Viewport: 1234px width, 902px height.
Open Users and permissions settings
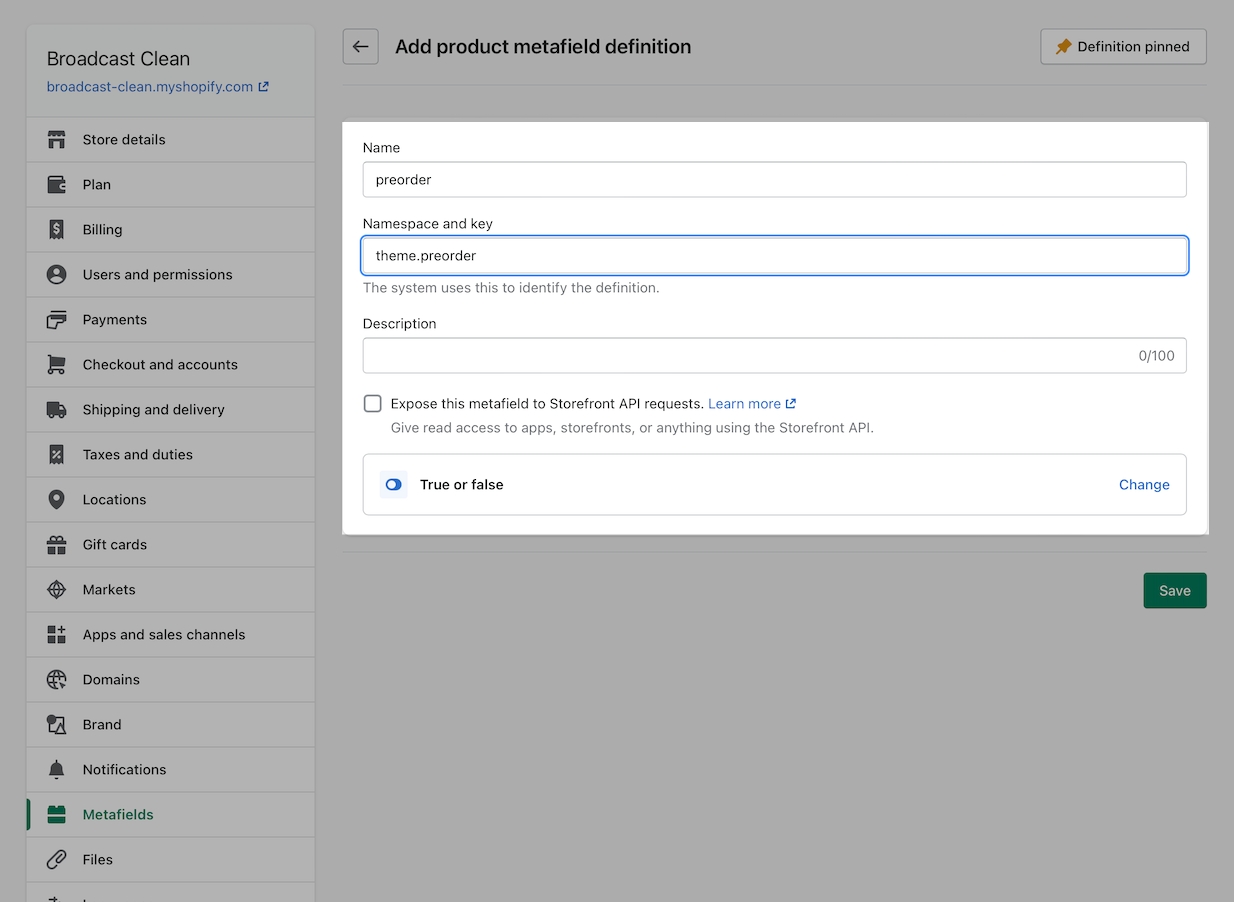(157, 275)
